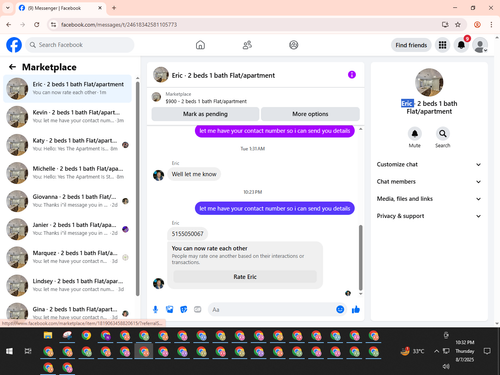
Task: Click the message text 5155050067
Action: tap(187, 234)
